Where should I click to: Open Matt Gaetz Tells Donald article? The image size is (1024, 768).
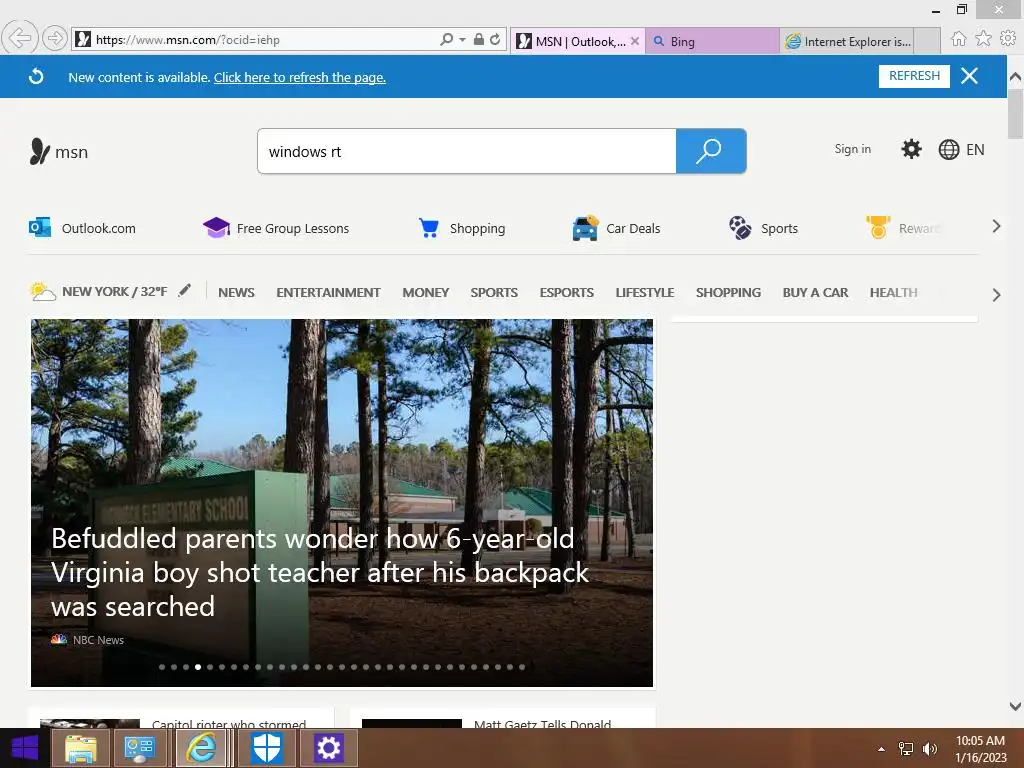tap(542, 724)
